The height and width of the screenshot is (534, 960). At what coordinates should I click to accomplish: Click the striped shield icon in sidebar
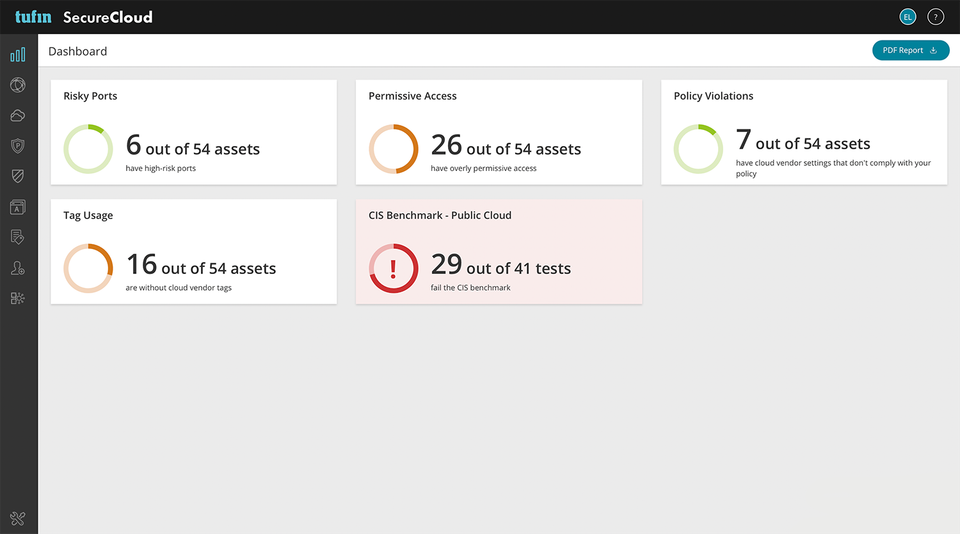[x=18, y=176]
